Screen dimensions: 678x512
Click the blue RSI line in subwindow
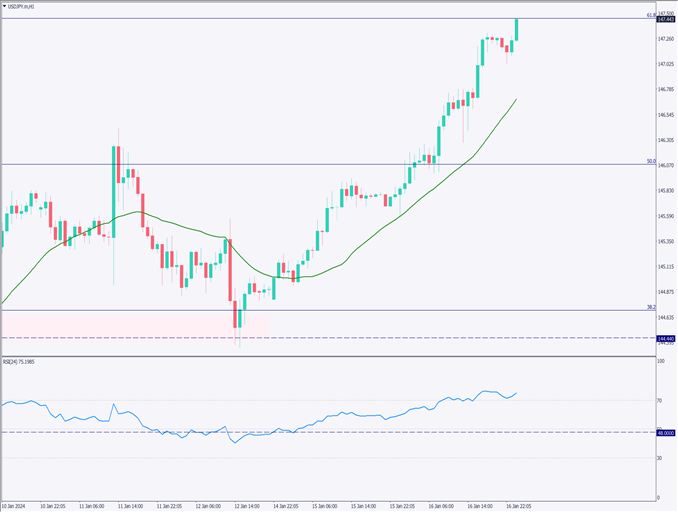pyautogui.click(x=300, y=427)
